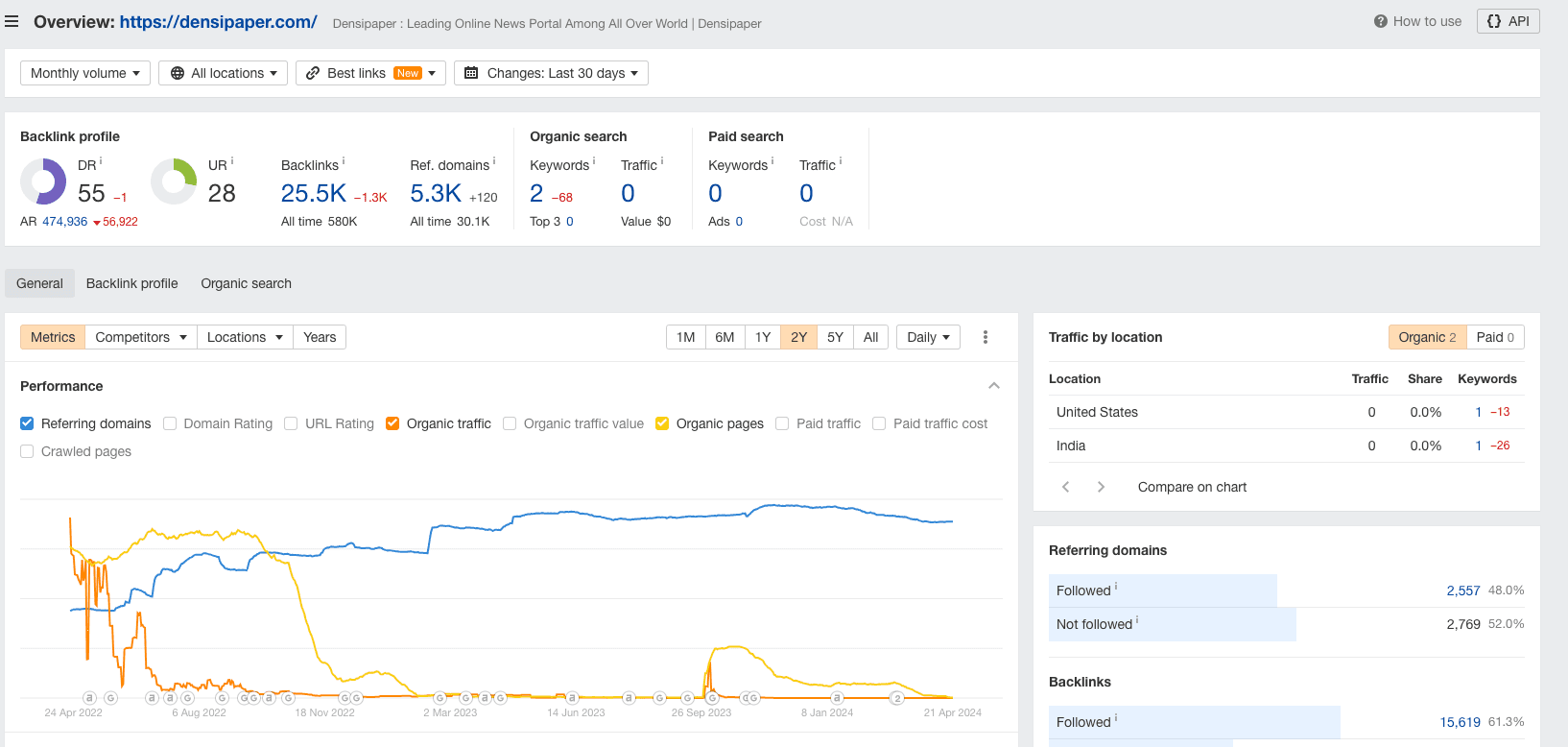
Task: Open the Locations dropdown
Action: click(245, 337)
